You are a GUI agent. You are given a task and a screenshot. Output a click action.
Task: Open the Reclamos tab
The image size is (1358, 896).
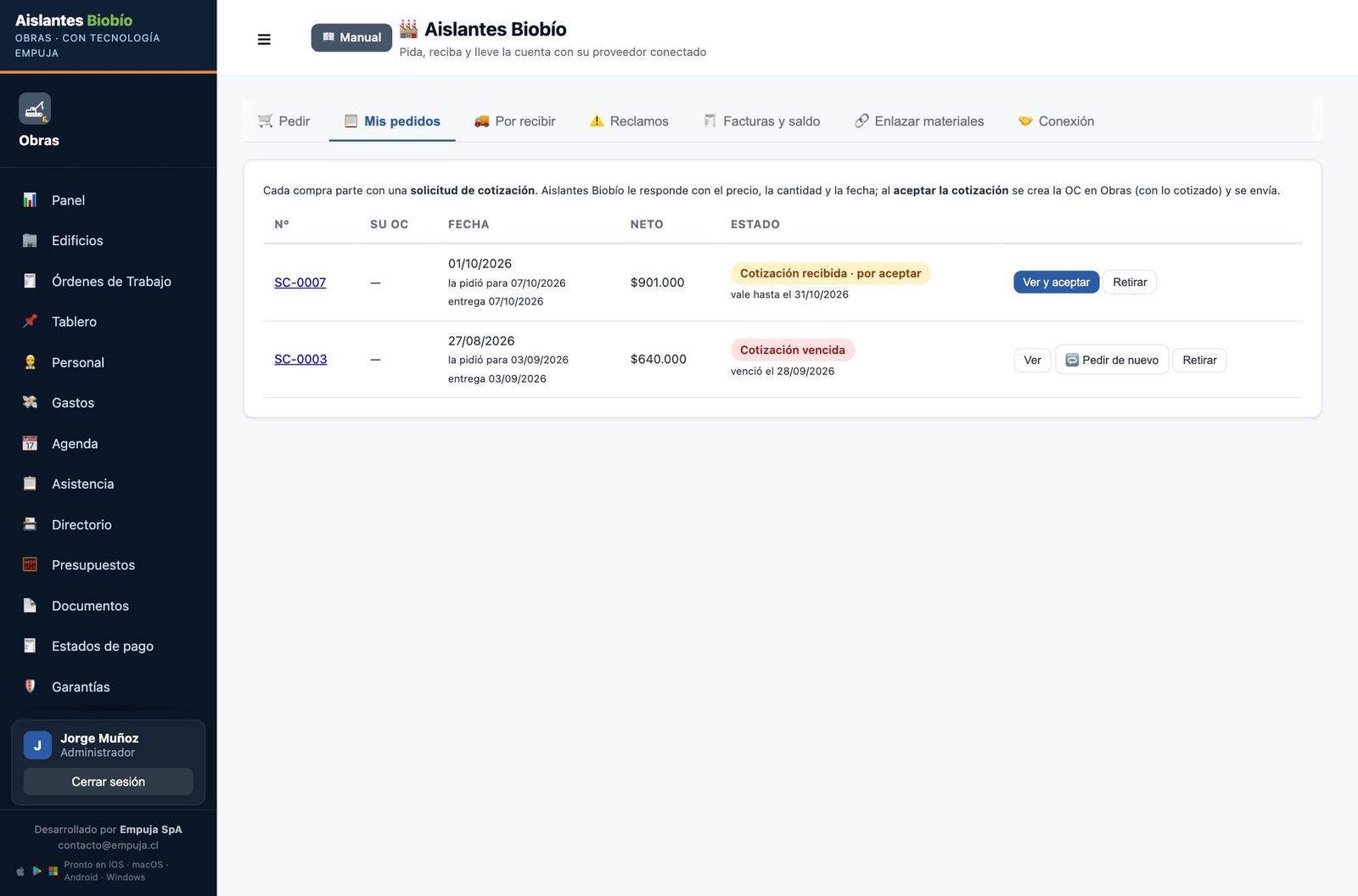tap(629, 121)
